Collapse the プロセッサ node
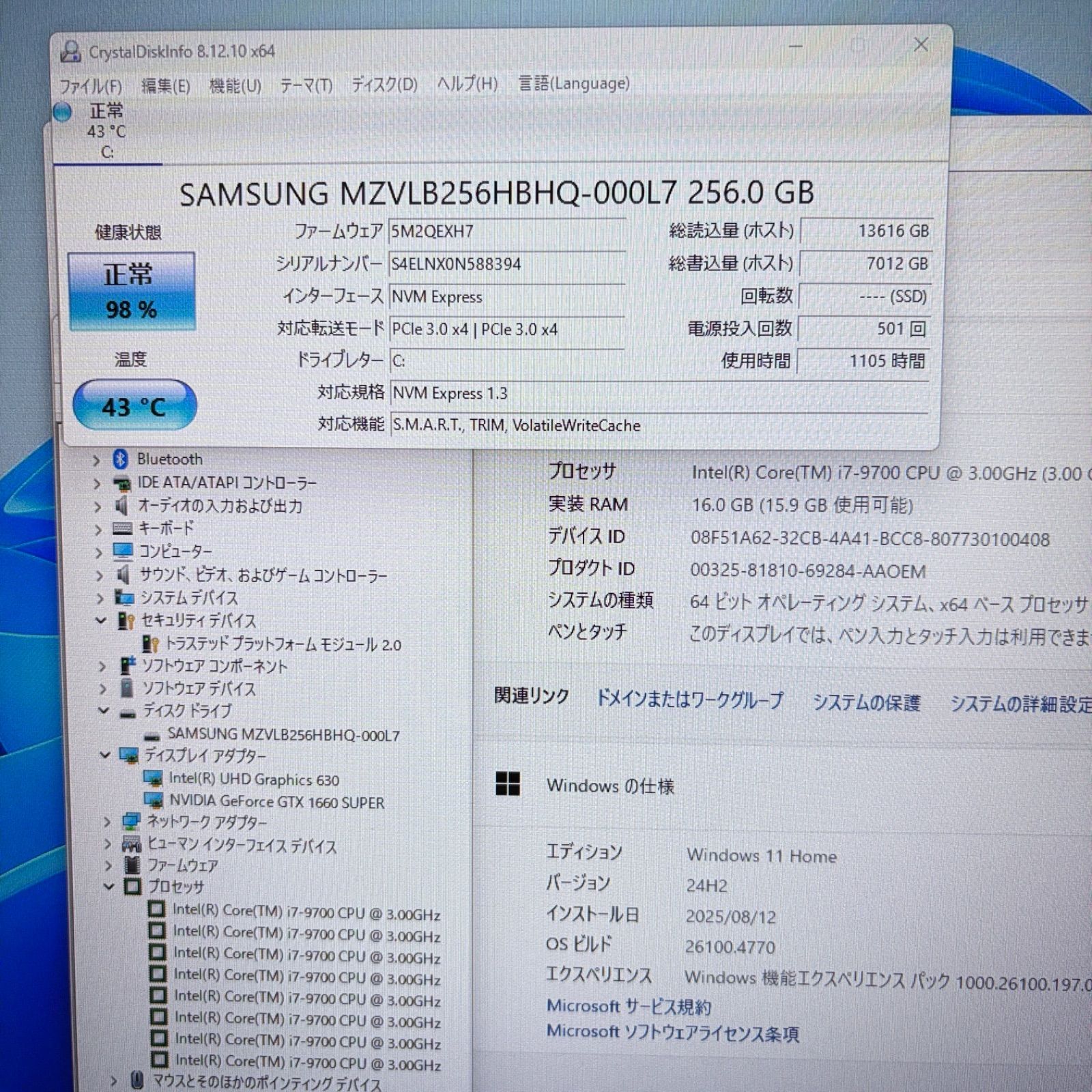Screen dimensions: 1092x1092 [109, 887]
